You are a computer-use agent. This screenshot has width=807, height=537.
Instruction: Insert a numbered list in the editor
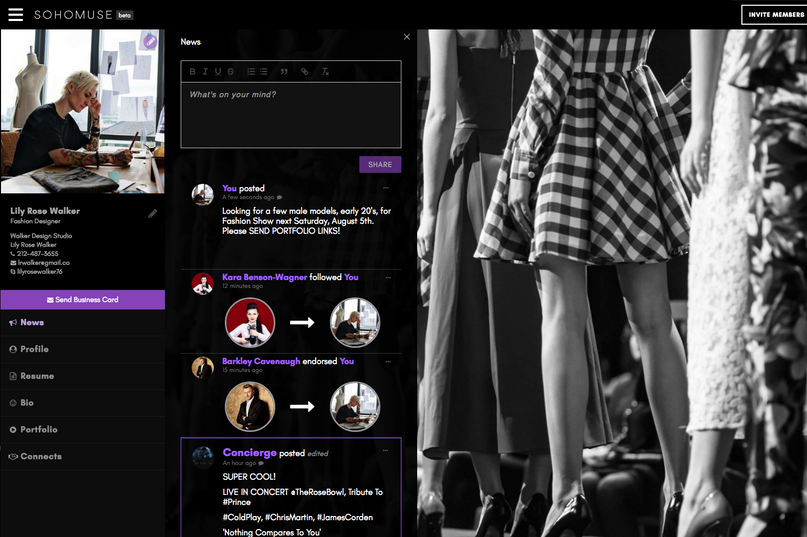[x=251, y=72]
